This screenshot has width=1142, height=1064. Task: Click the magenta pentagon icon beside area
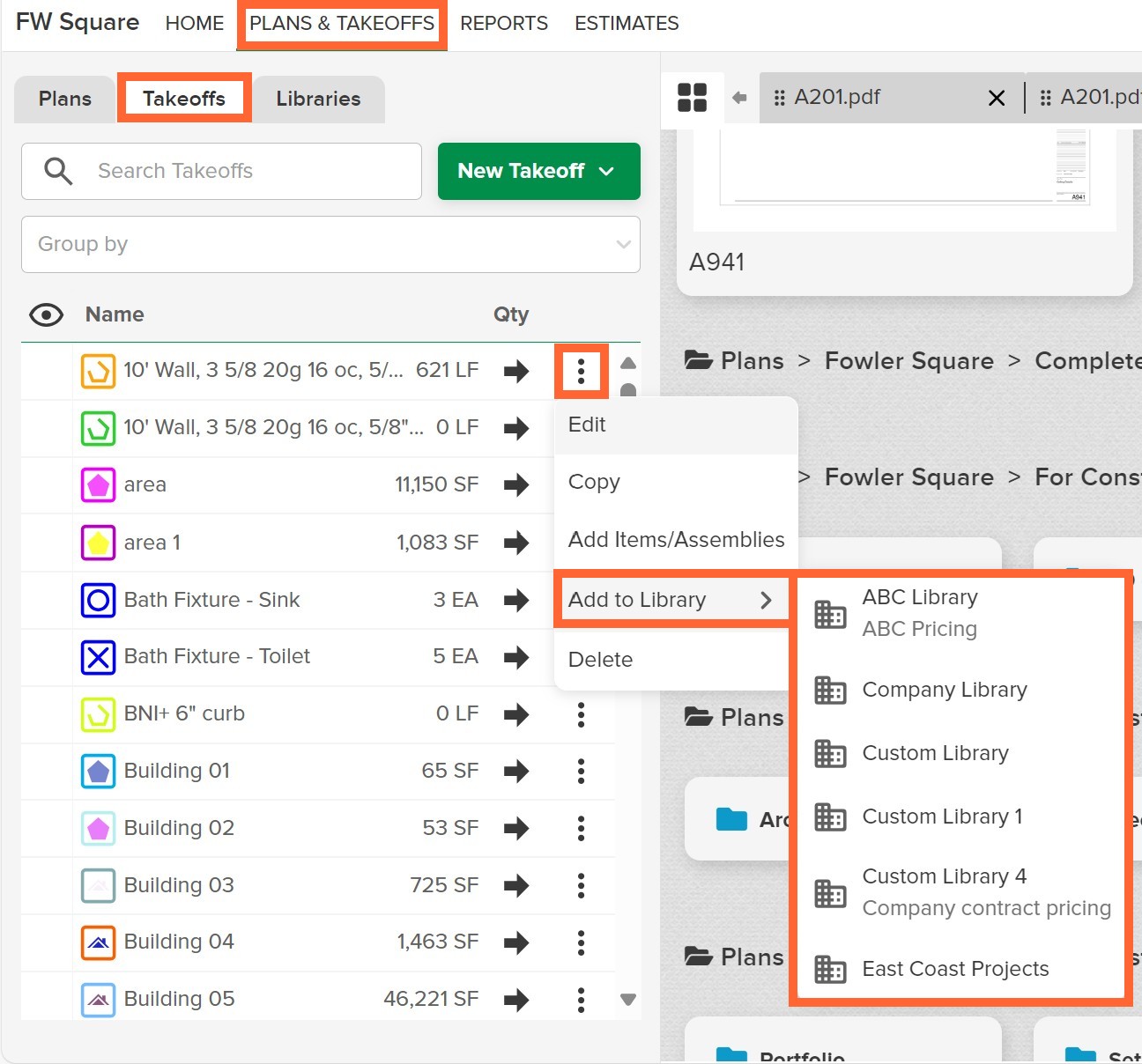[98, 484]
